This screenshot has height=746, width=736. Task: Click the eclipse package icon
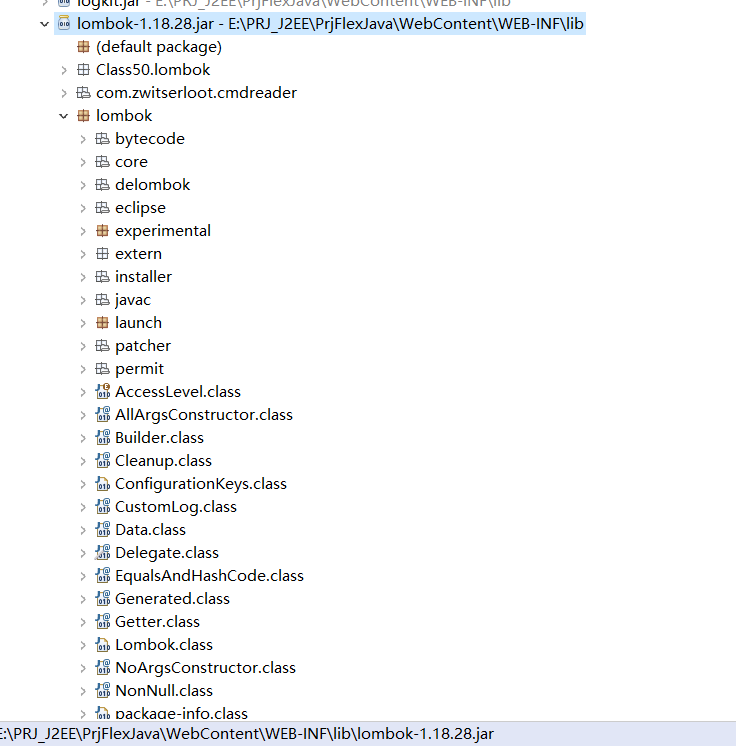tap(102, 207)
